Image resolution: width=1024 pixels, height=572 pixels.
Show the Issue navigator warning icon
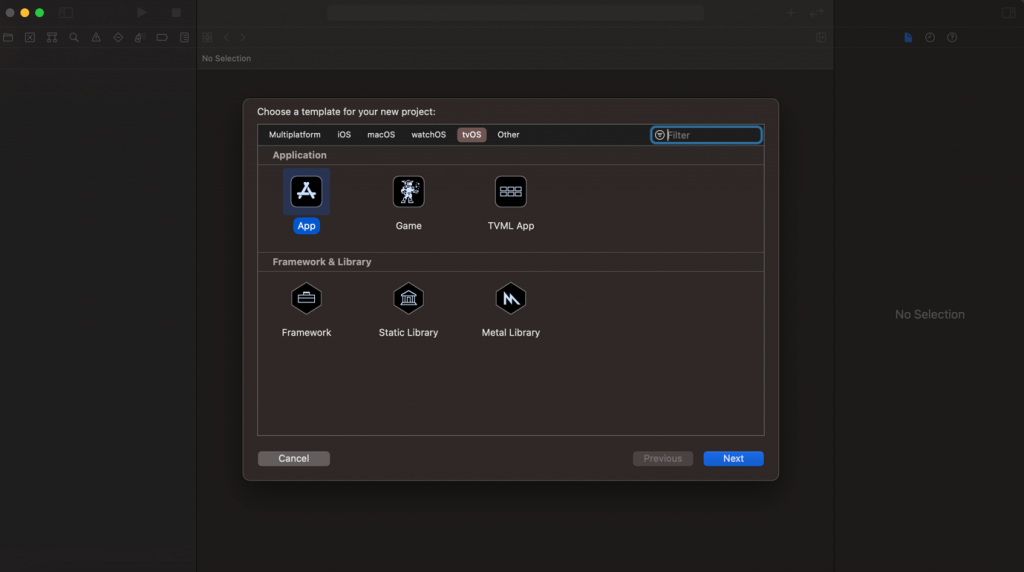click(96, 38)
